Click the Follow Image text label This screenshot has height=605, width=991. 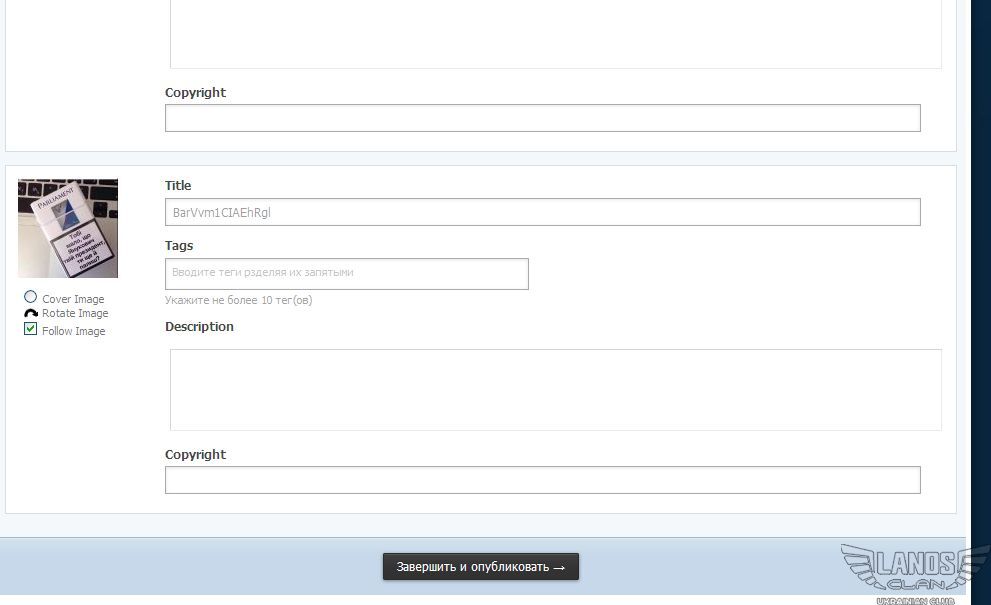click(73, 331)
